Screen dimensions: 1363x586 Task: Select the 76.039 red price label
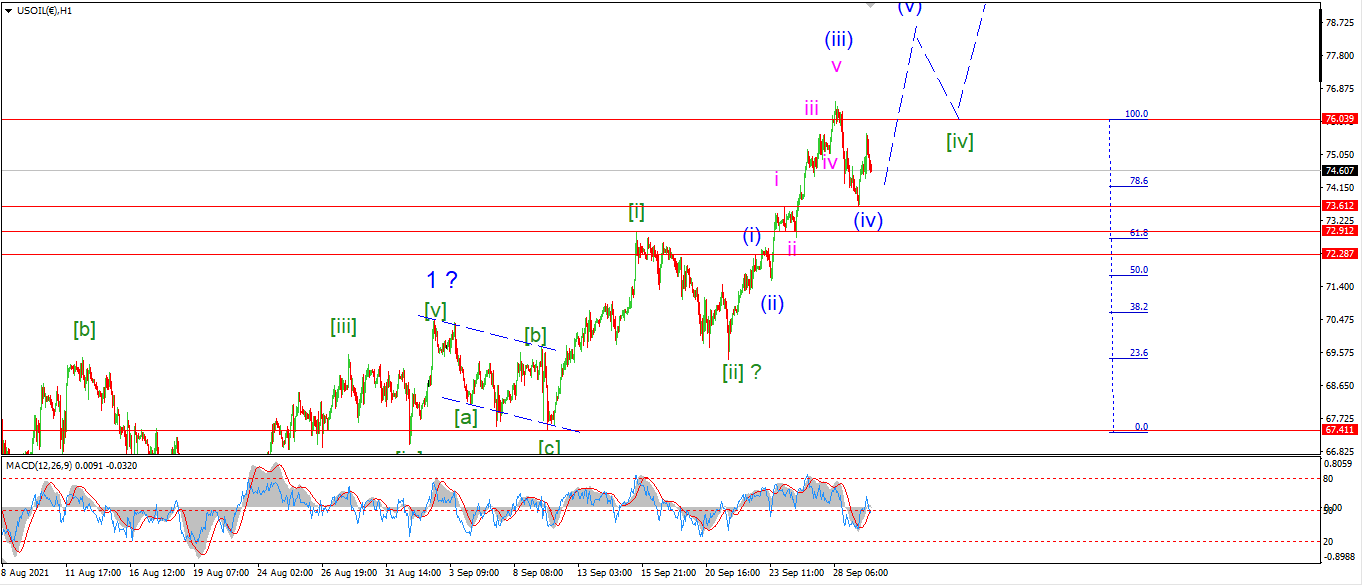click(x=1339, y=118)
